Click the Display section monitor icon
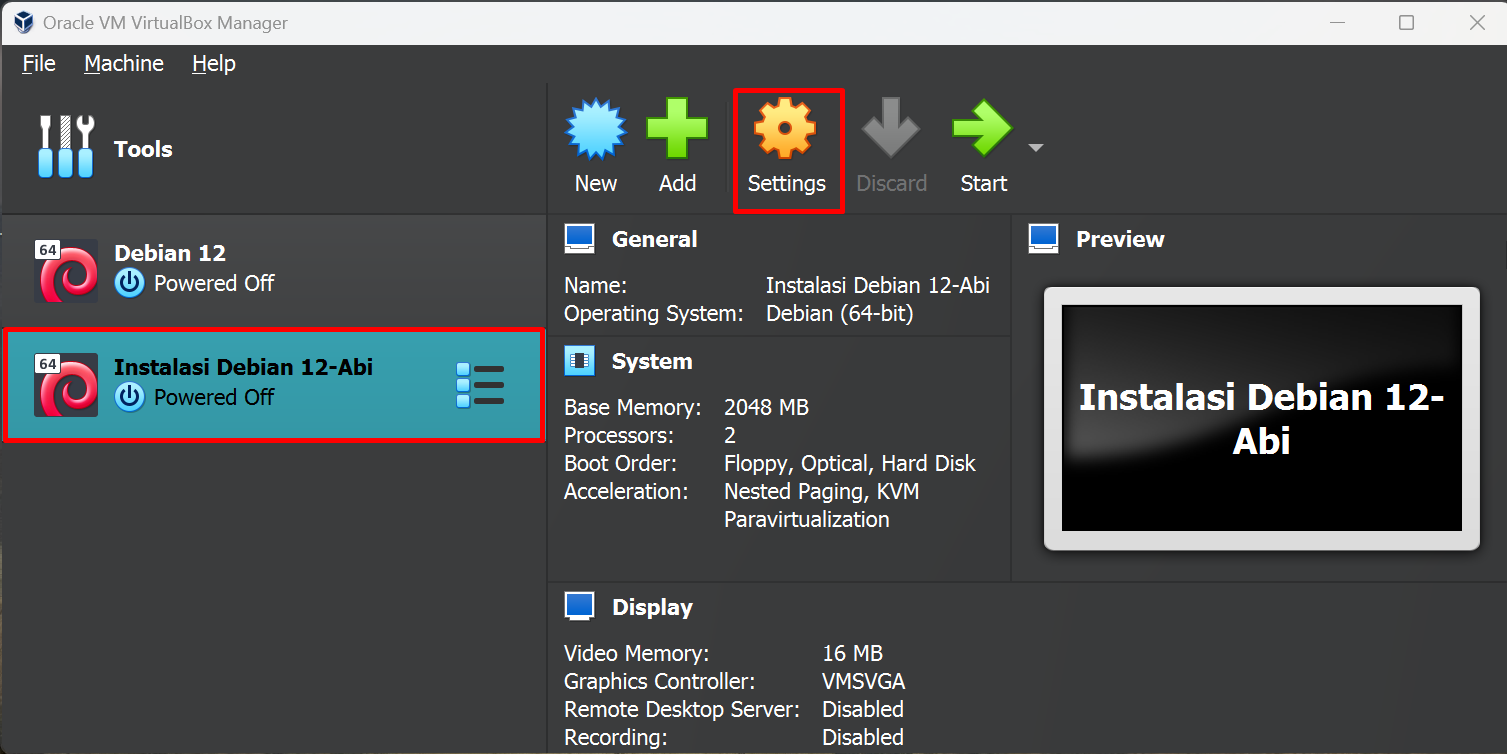The image size is (1507, 754). pos(579,607)
